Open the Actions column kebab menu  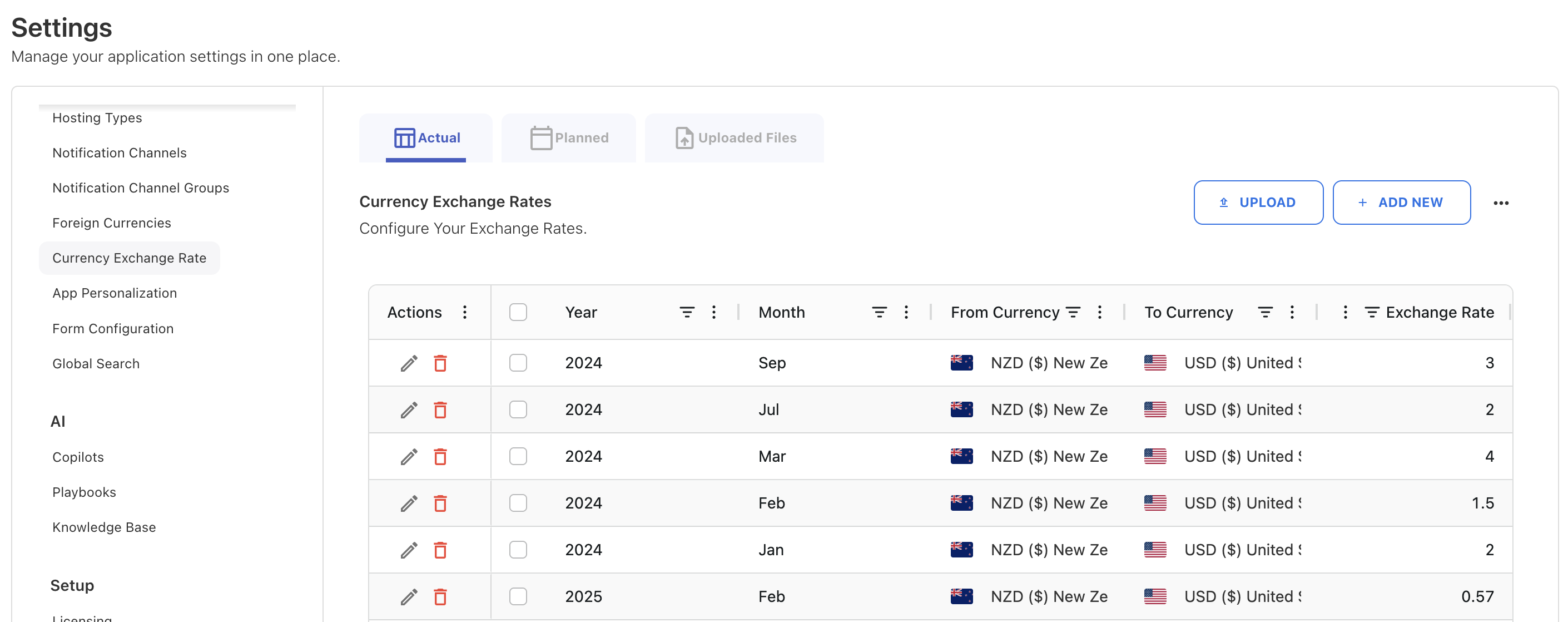point(464,313)
